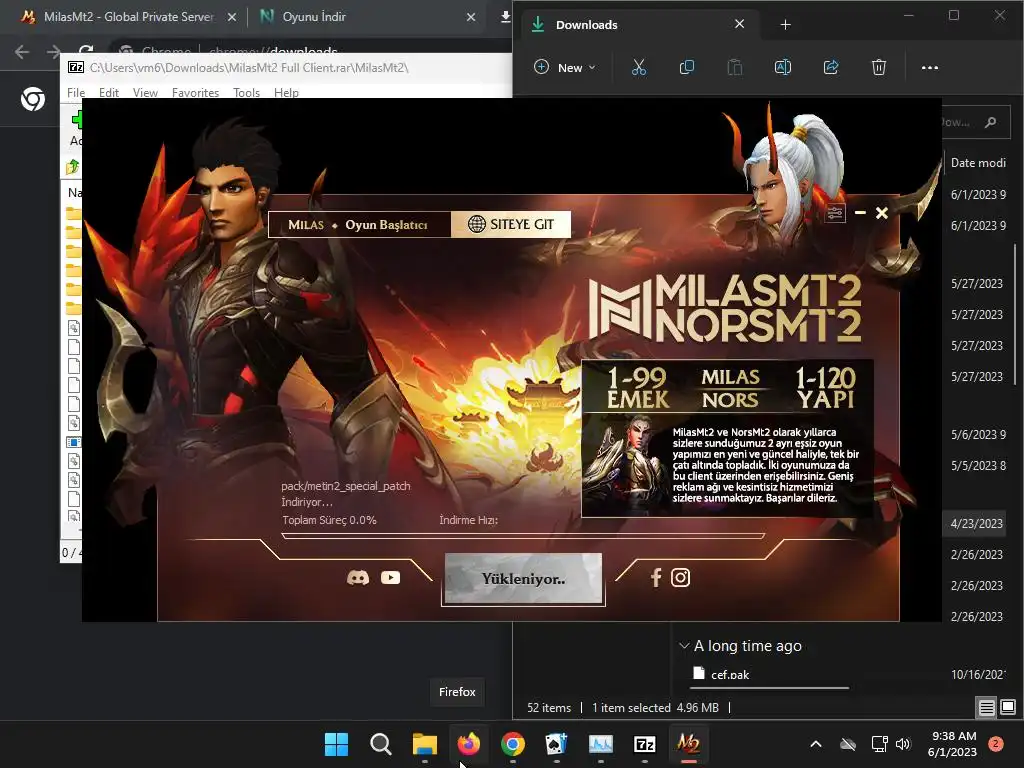Select the 4/23/2023 row in Downloads

pyautogui.click(x=976, y=523)
